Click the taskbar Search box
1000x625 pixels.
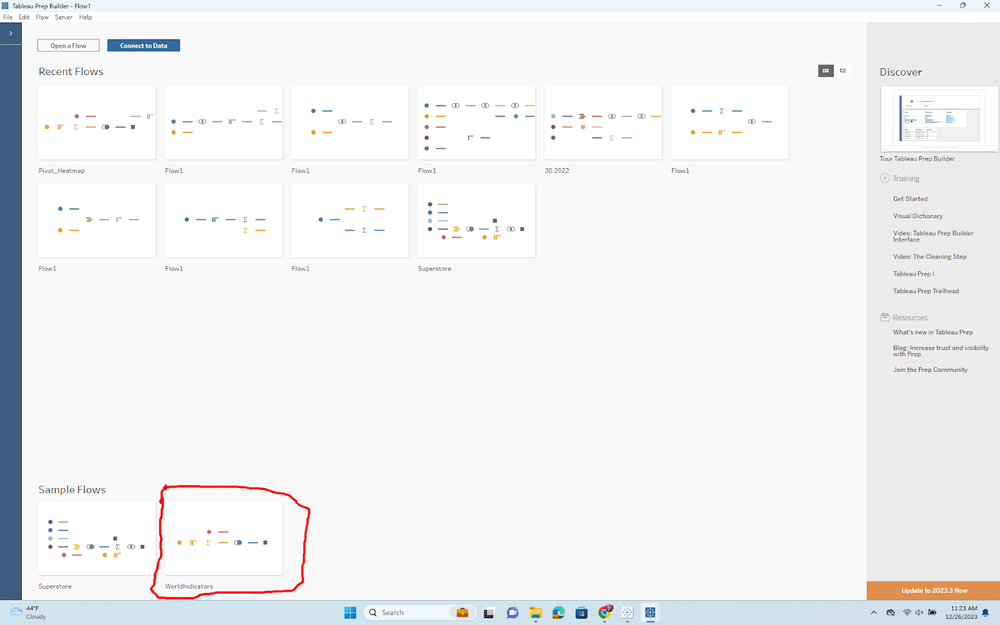[420, 613]
